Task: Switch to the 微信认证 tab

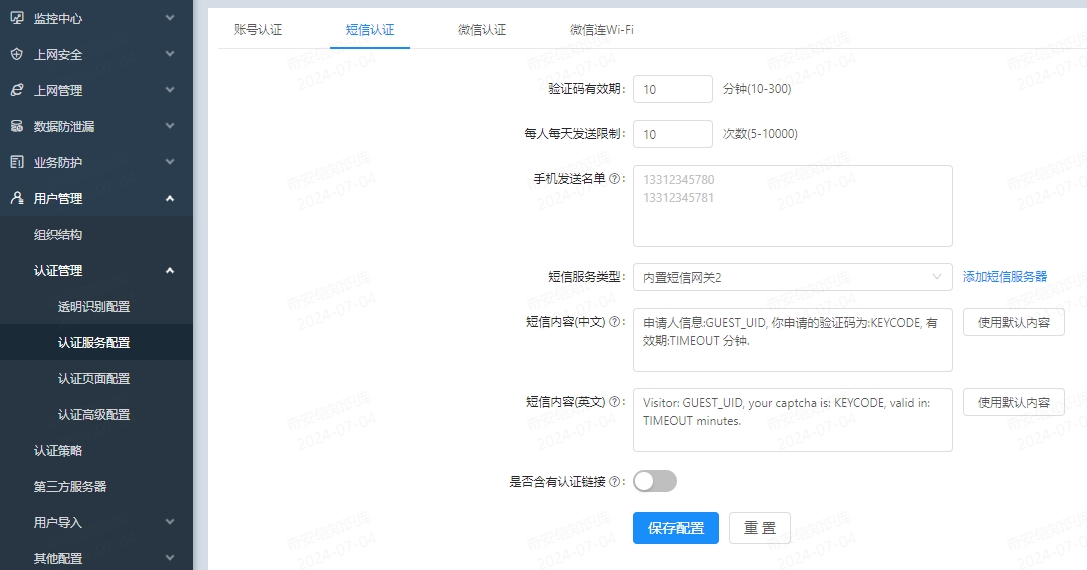Action: point(482,30)
